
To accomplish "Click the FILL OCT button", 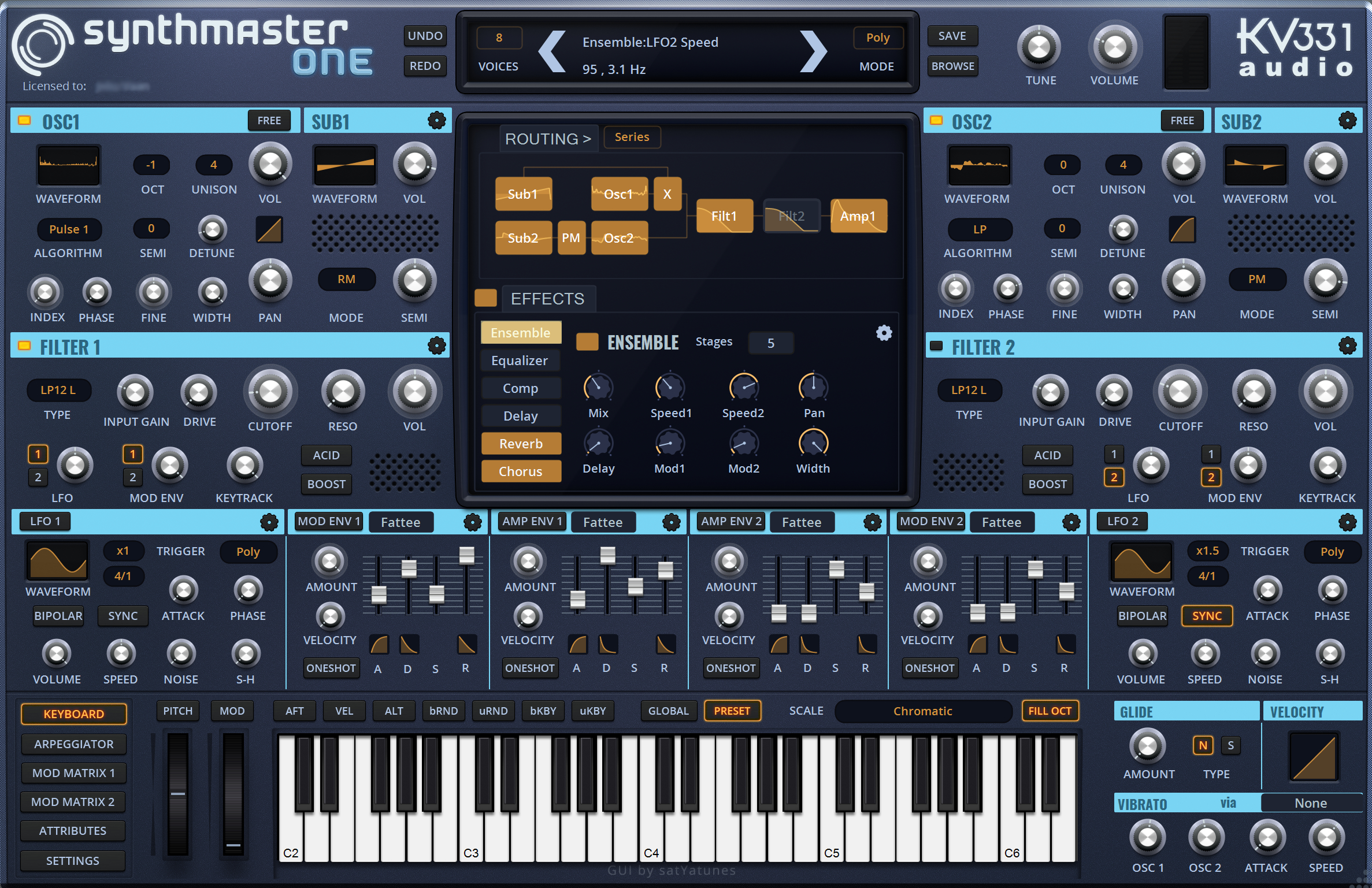I will pyautogui.click(x=1050, y=711).
